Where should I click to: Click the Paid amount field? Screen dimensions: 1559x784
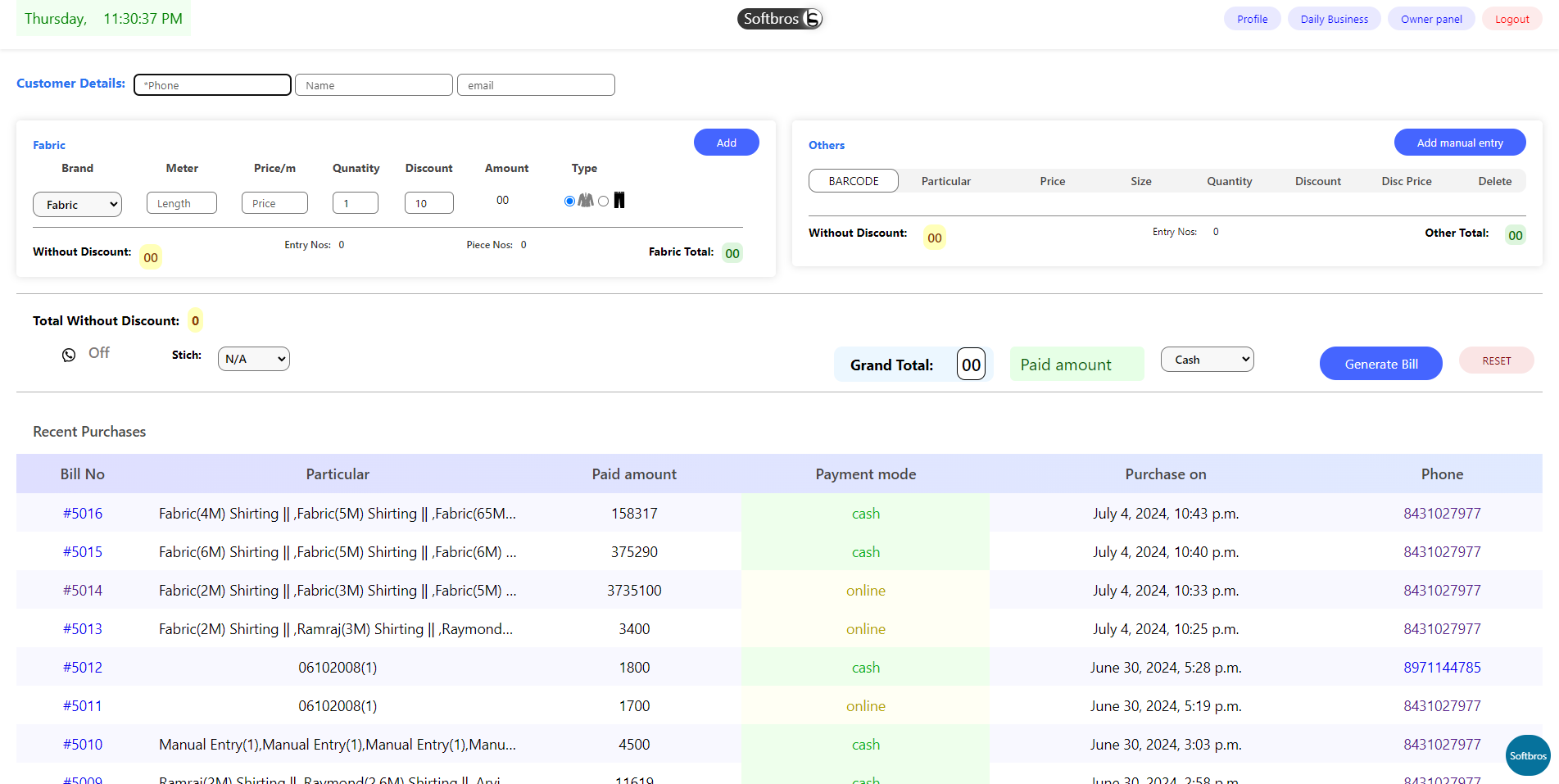(1077, 365)
